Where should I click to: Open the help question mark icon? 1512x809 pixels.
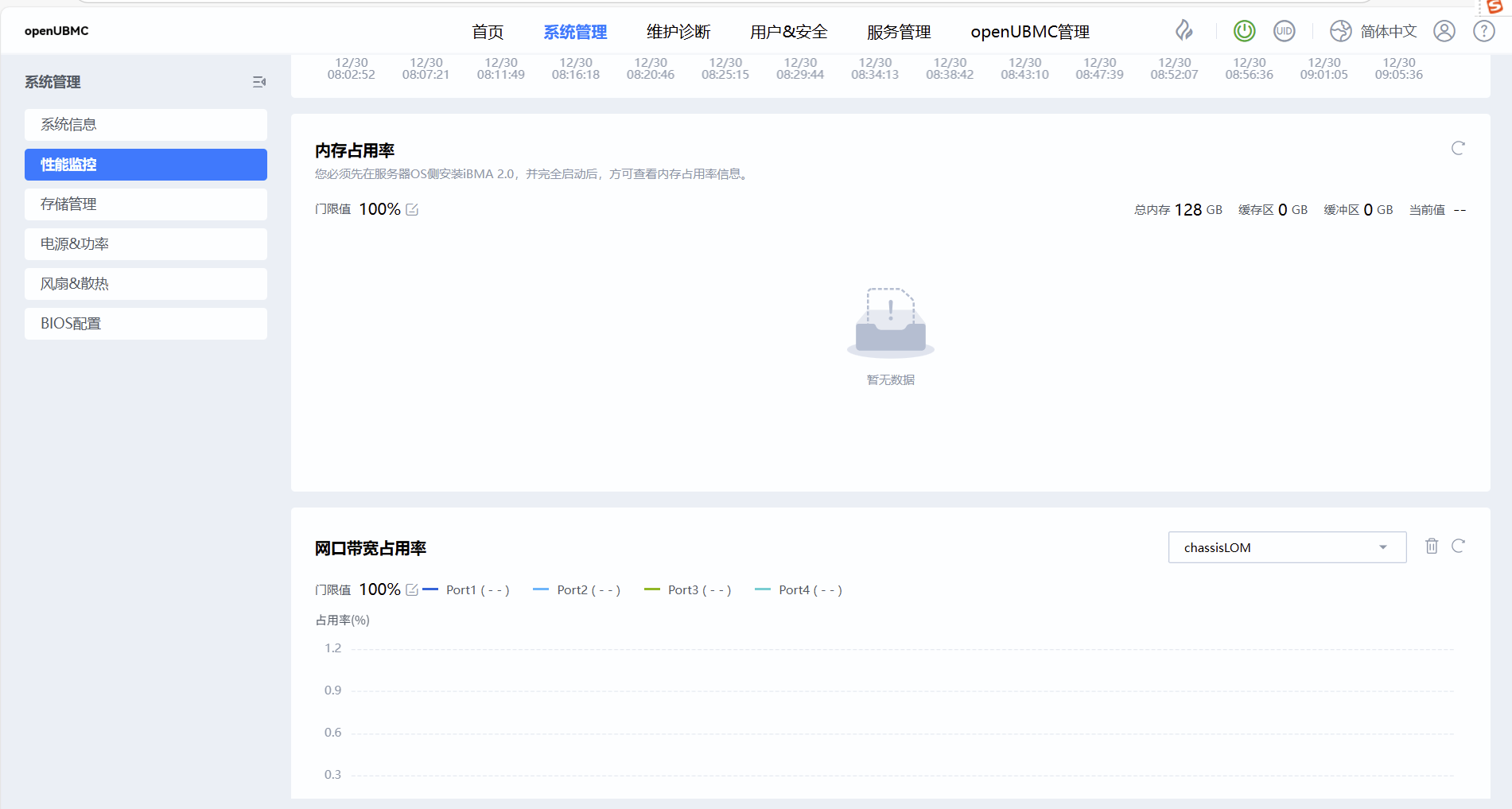1483,31
